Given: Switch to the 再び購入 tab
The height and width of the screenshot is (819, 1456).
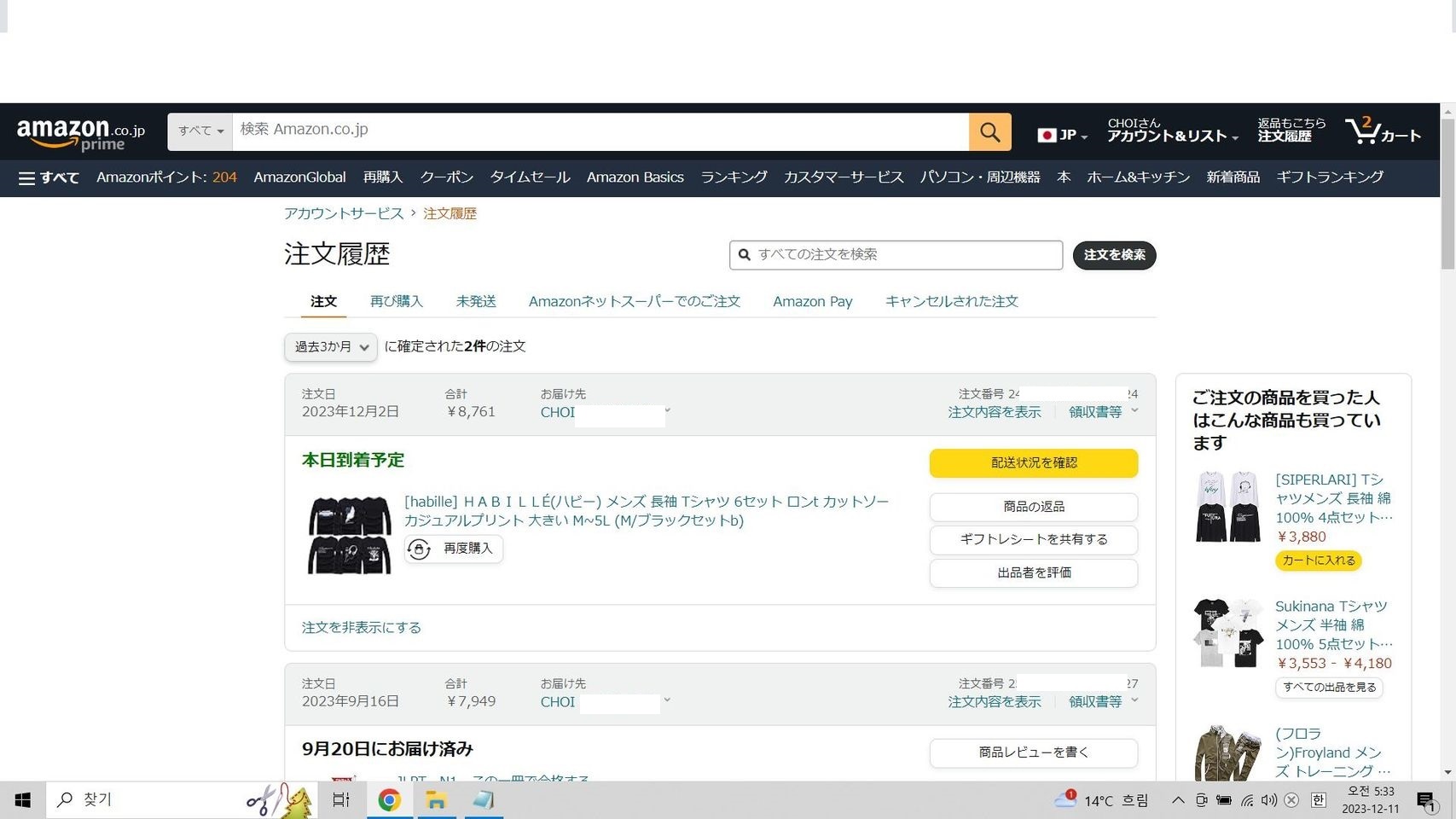Looking at the screenshot, I should 397,301.
